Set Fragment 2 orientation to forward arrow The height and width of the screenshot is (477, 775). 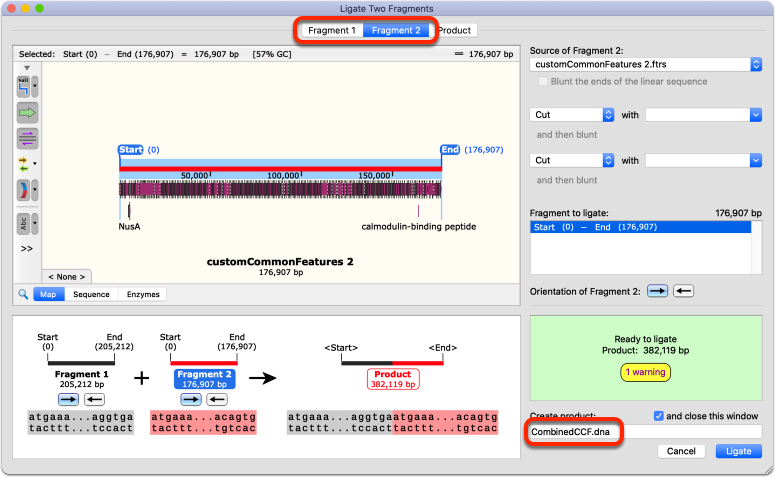pyautogui.click(x=657, y=291)
